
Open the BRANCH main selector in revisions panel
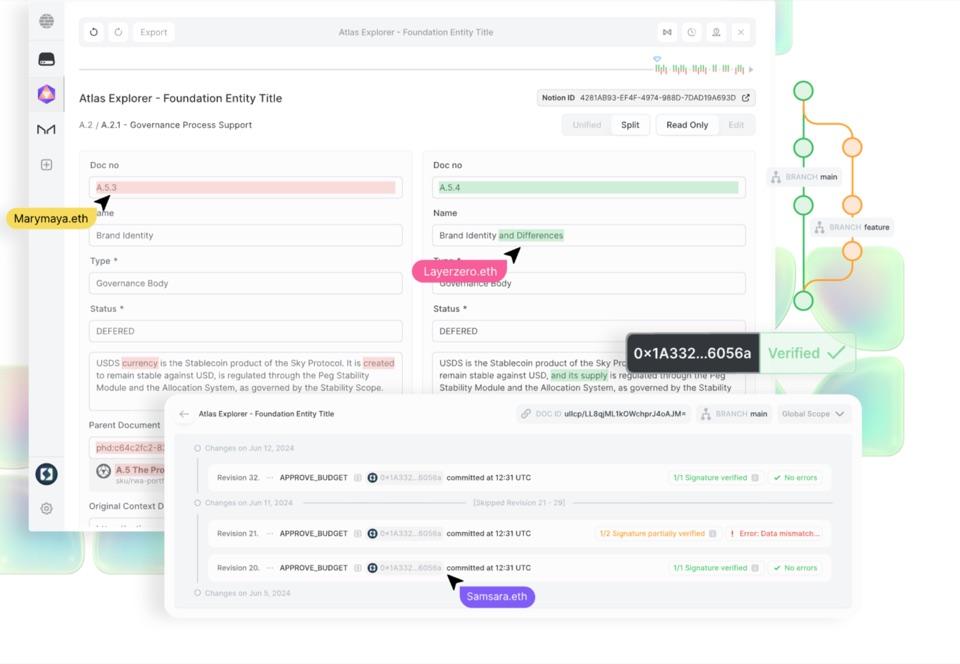click(733, 414)
